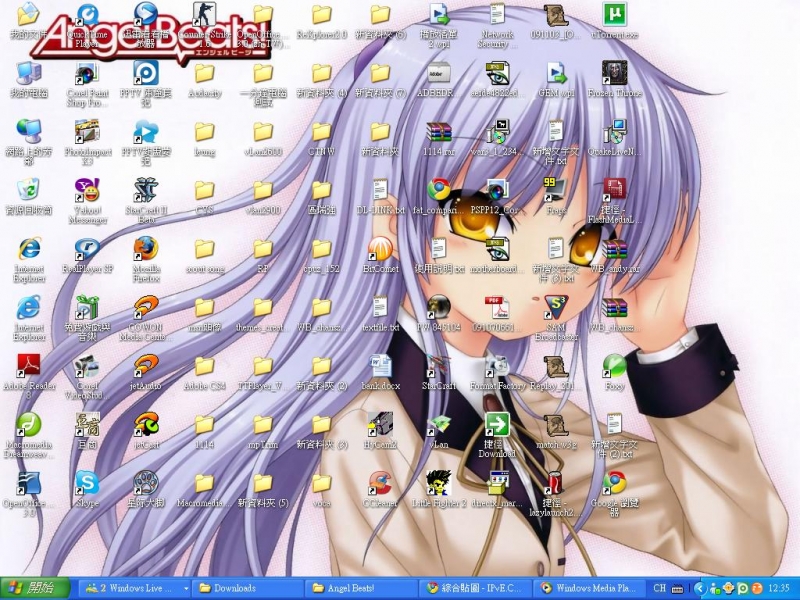Image resolution: width=800 pixels, height=600 pixels.
Task: Click the CH language indicator
Action: click(659, 588)
